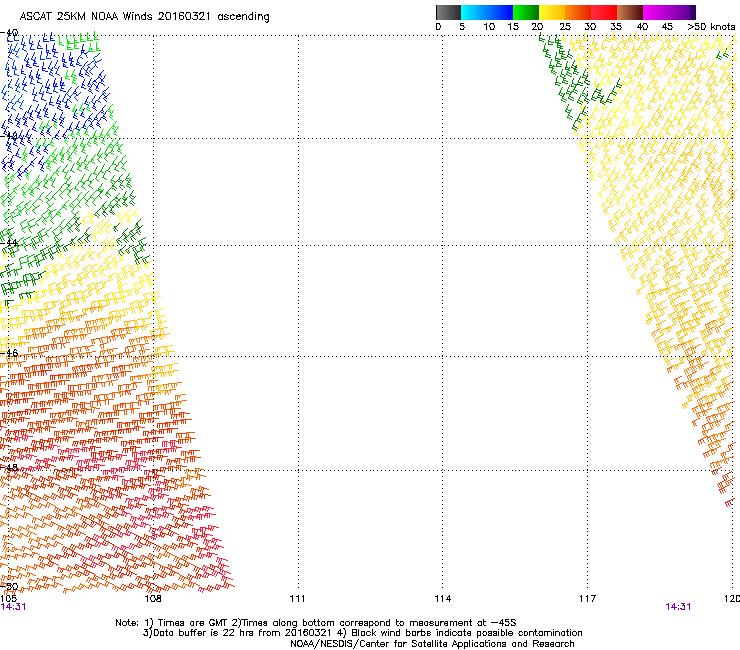Screen dimensions: 740x650
Task: Click the legend label 45
Action: click(x=667, y=27)
